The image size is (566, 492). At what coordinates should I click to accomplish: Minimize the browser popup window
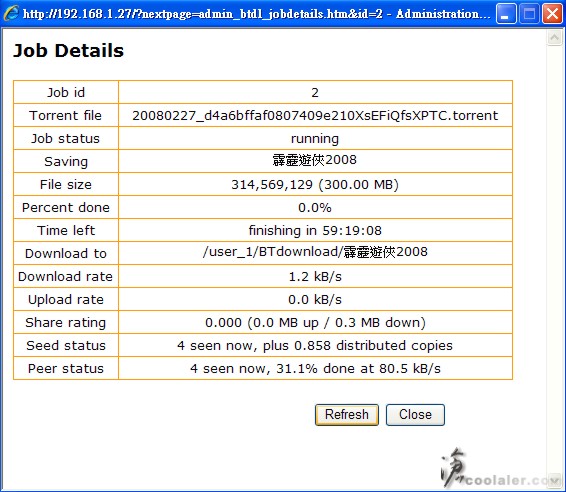pyautogui.click(x=506, y=14)
